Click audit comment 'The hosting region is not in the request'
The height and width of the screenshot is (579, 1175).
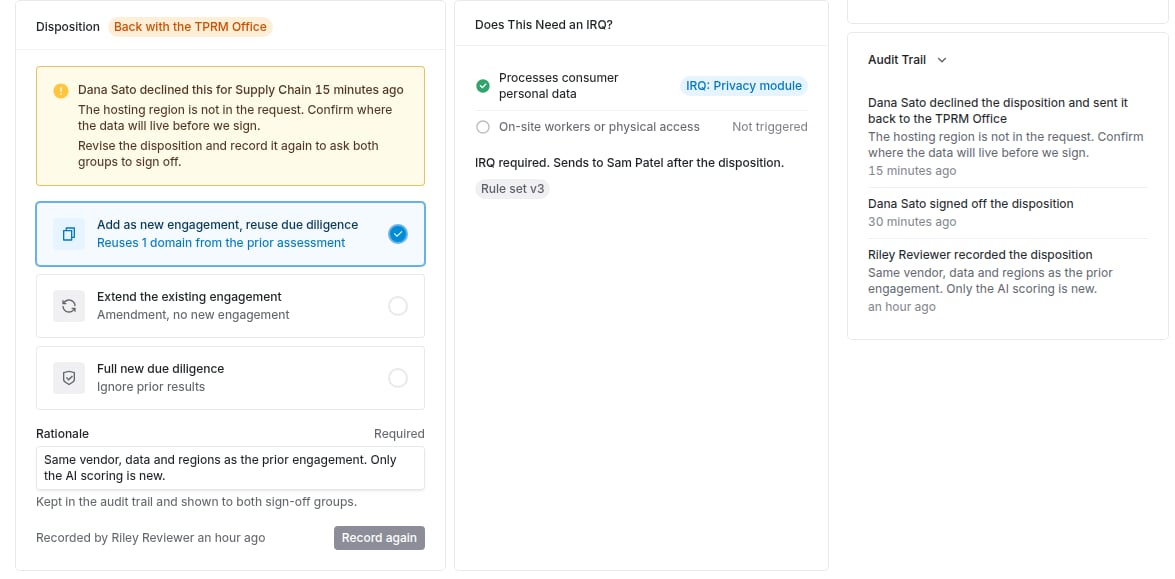point(1006,145)
